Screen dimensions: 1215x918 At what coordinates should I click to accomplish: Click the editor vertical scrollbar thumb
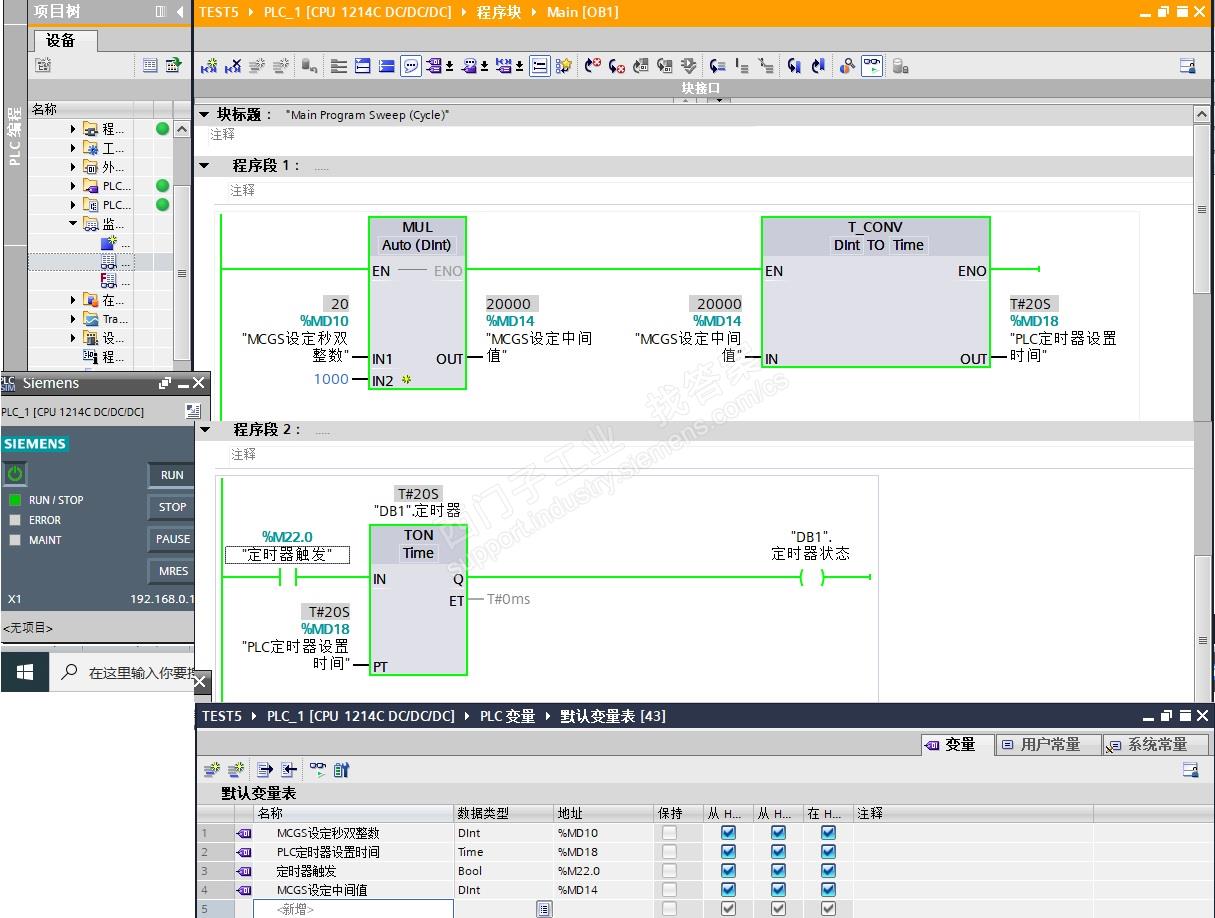[x=1203, y=210]
